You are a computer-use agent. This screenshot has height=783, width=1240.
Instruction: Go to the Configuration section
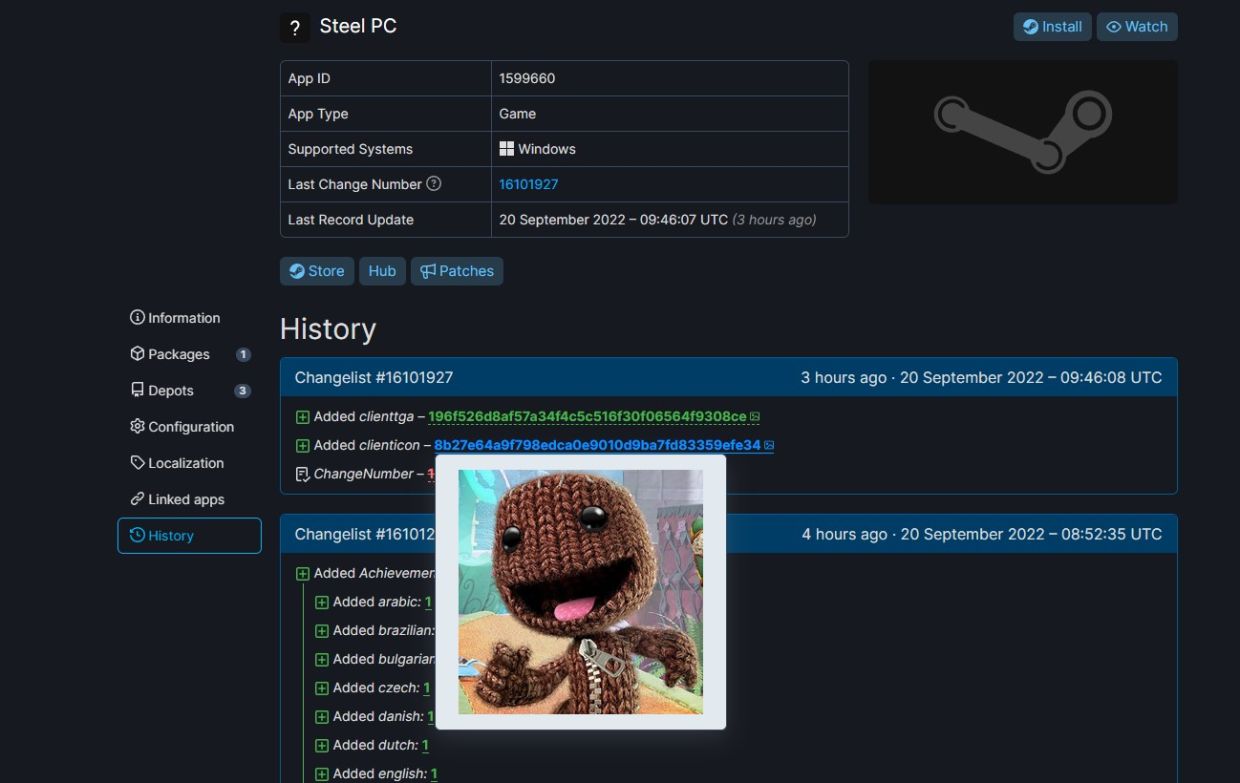182,427
